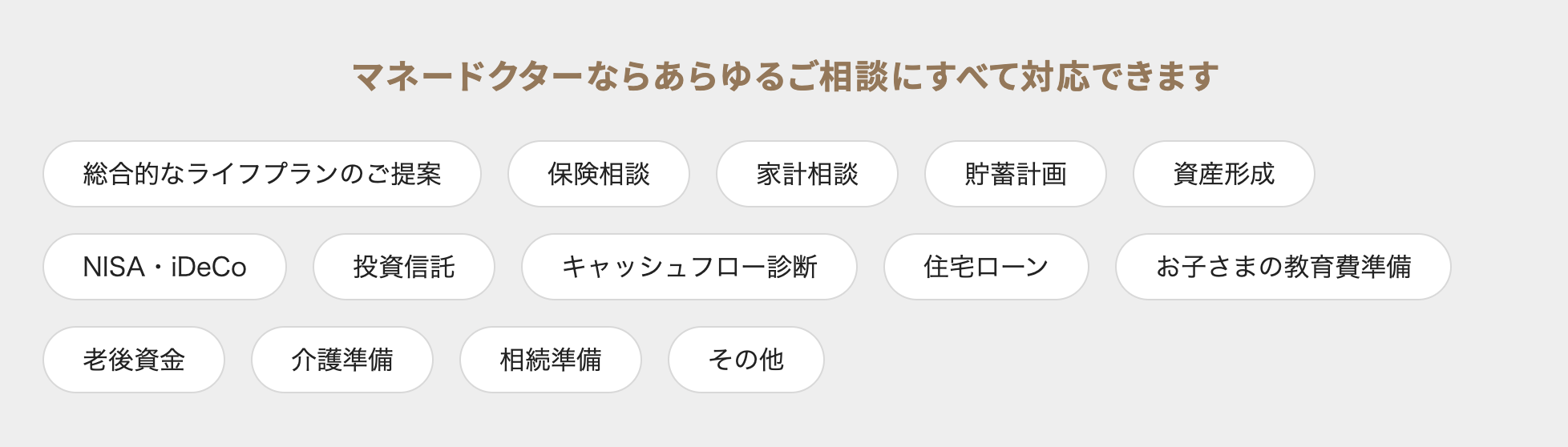This screenshot has width=1568, height=447.
Task: Click the マネードクター heading text
Action: (467, 77)
